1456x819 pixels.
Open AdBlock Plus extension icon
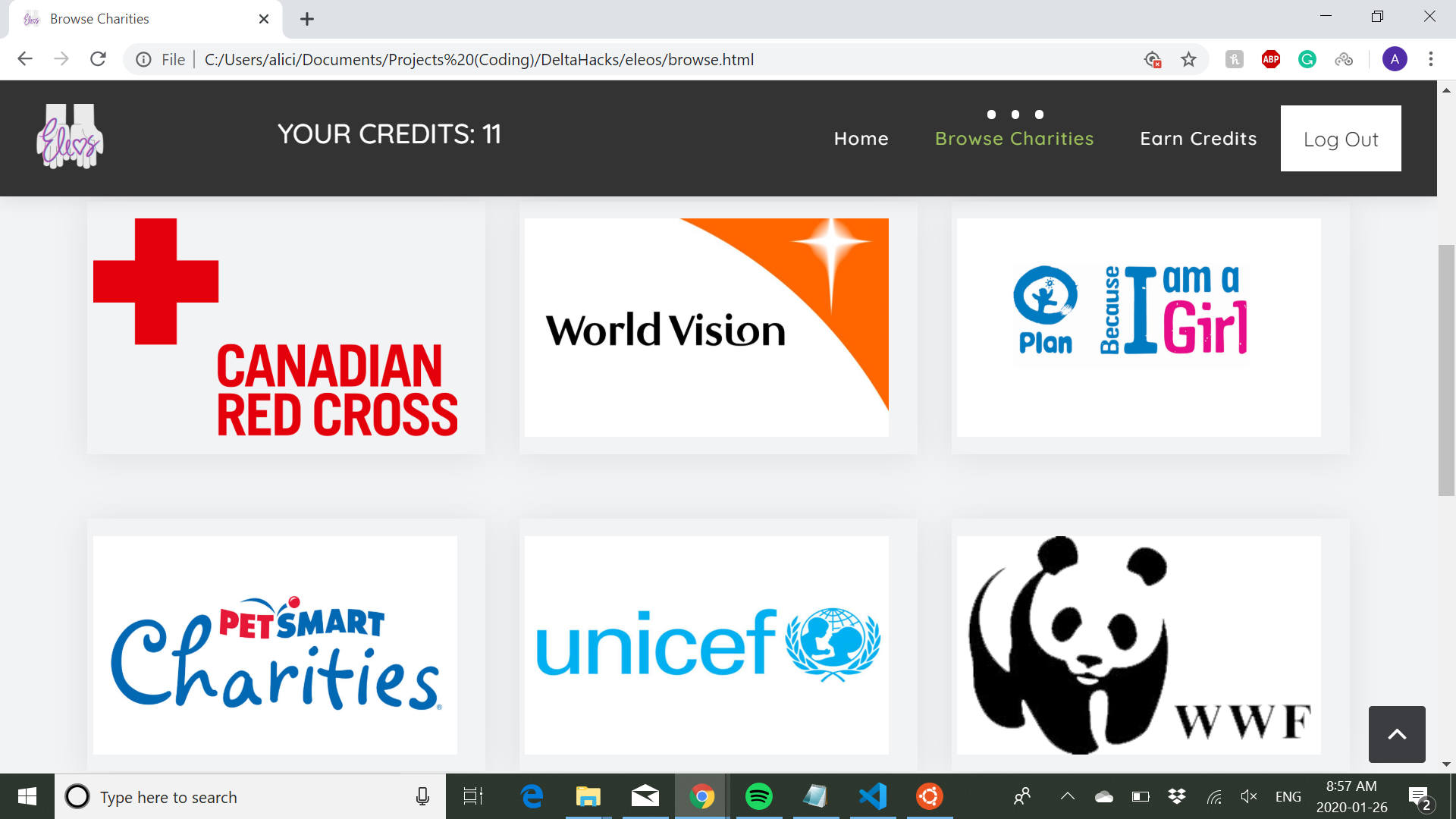click(1271, 59)
